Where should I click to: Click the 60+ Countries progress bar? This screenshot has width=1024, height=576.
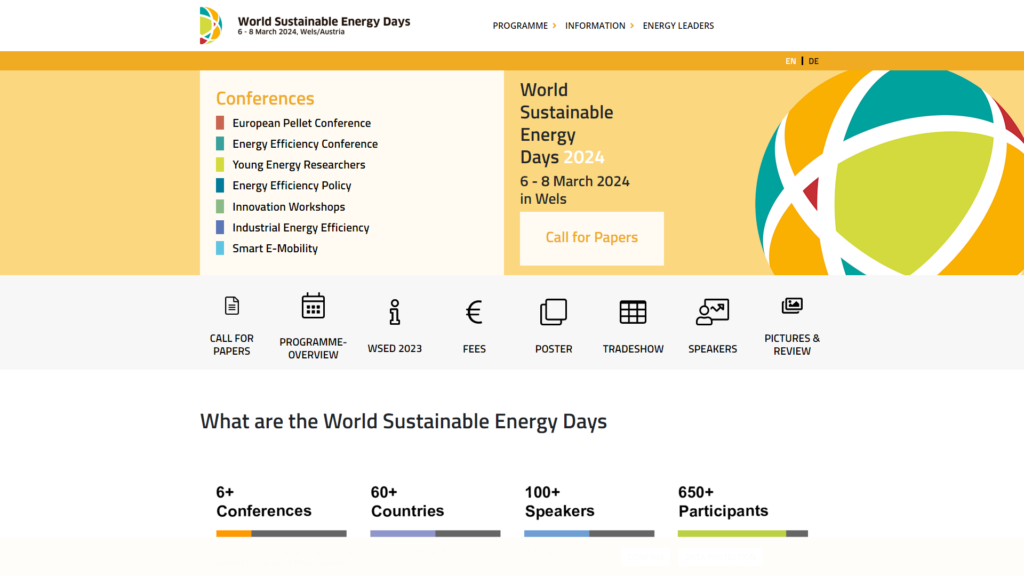[435, 534]
